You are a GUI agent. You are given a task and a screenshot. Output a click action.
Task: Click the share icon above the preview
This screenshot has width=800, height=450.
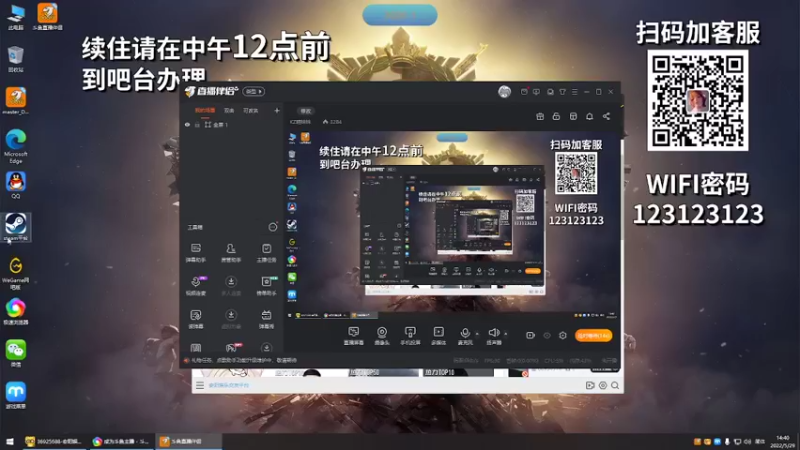tap(606, 116)
